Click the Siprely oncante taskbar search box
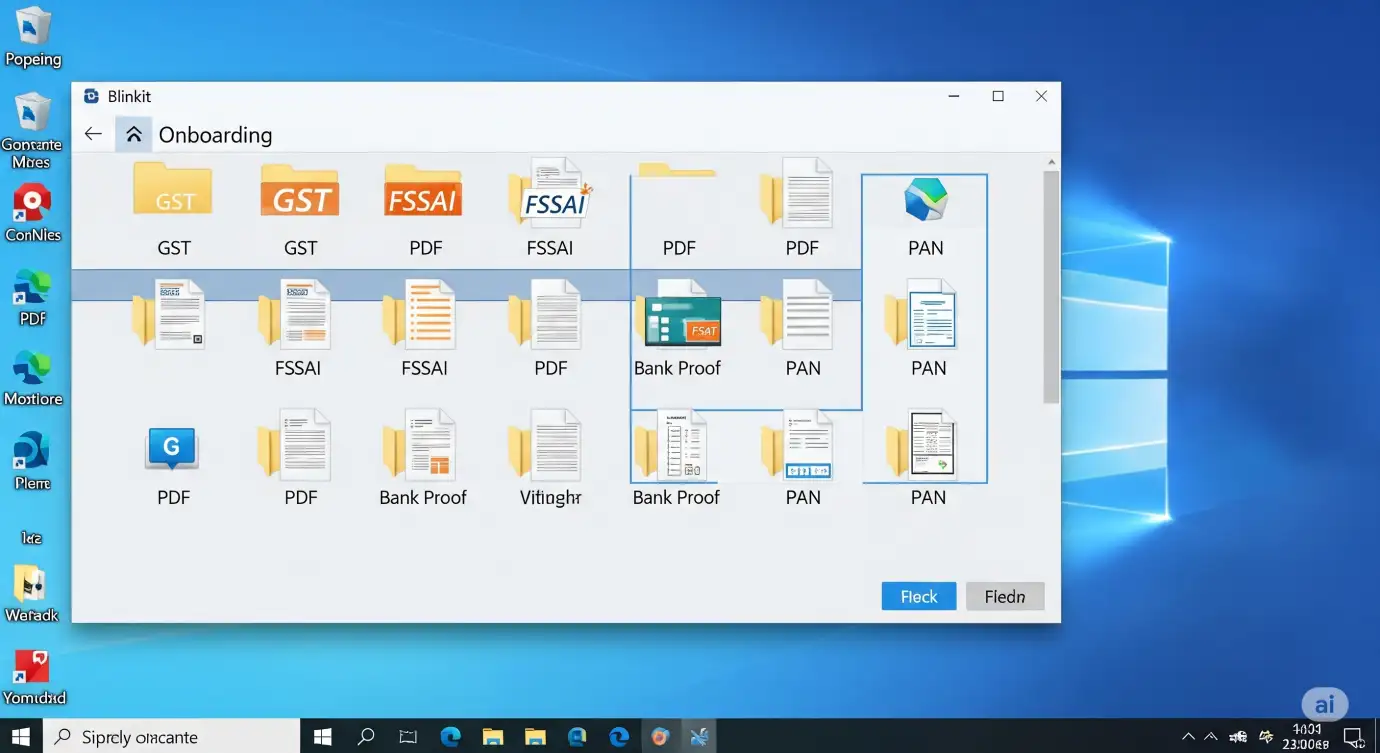The image size is (1380, 753). click(170, 737)
